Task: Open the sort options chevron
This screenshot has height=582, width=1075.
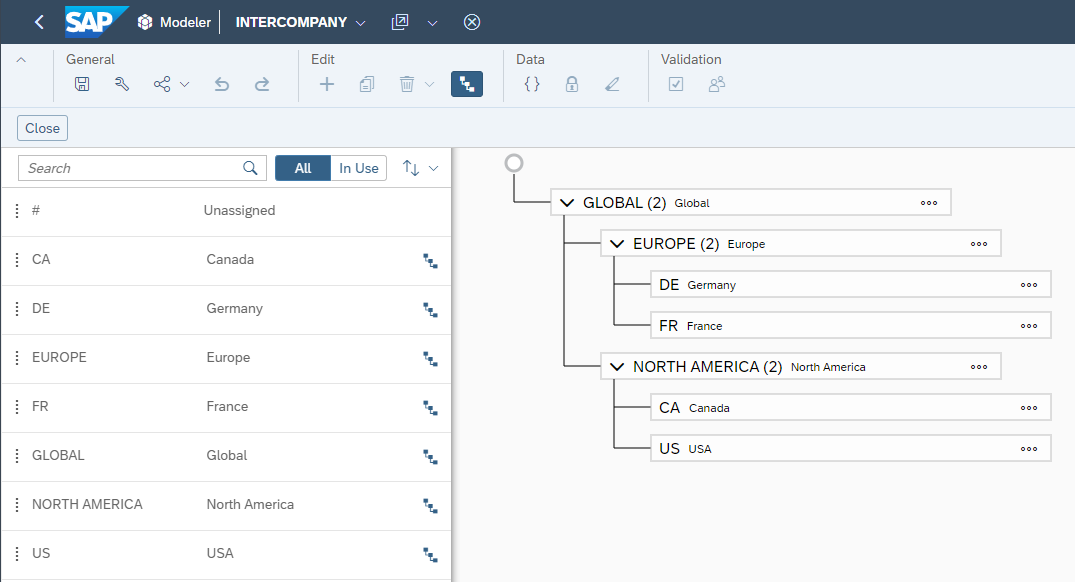Action: tap(433, 168)
